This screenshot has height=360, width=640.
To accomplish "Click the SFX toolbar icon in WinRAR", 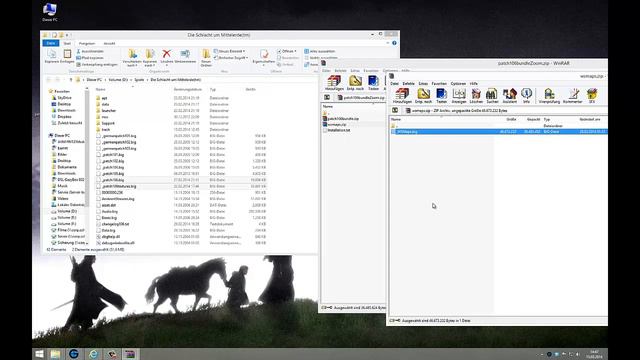I will click(x=592, y=96).
